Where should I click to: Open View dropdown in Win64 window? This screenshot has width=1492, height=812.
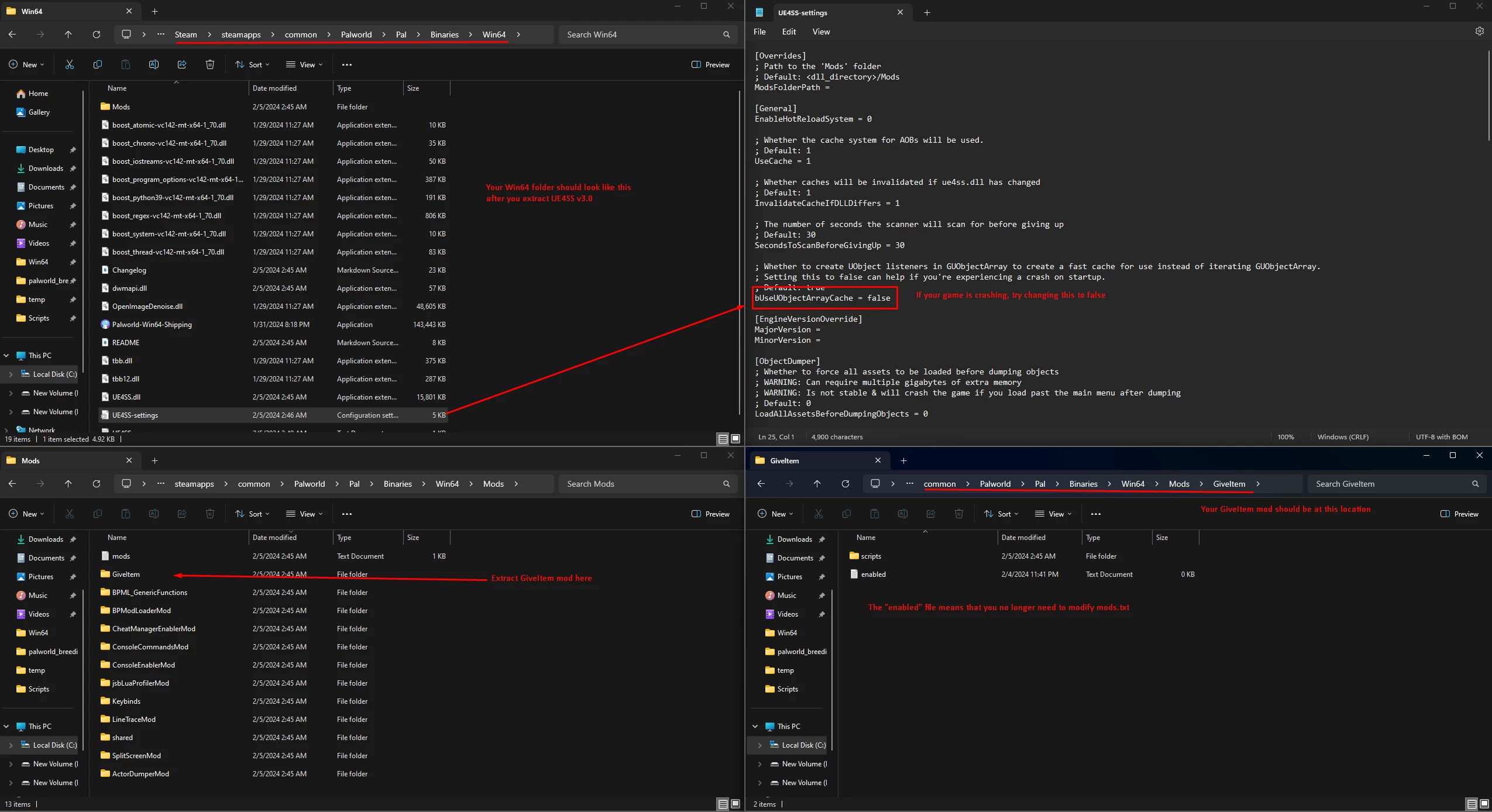coord(305,65)
